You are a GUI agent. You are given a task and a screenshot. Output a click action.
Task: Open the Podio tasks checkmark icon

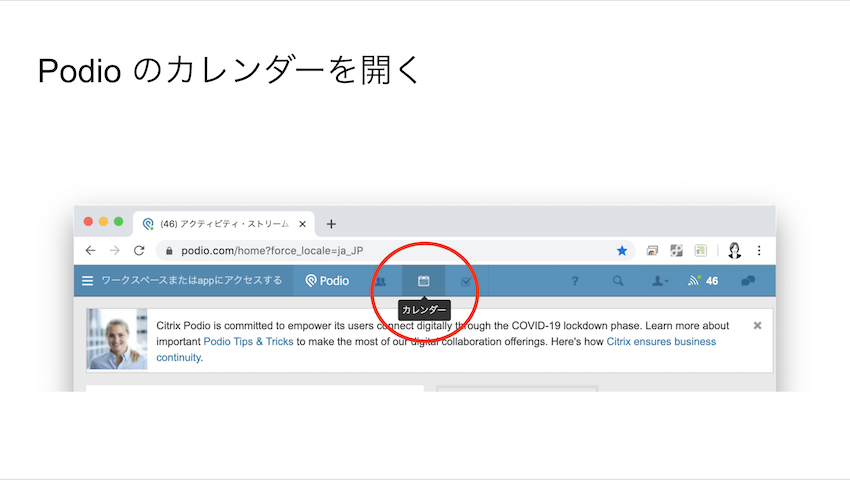pos(465,281)
